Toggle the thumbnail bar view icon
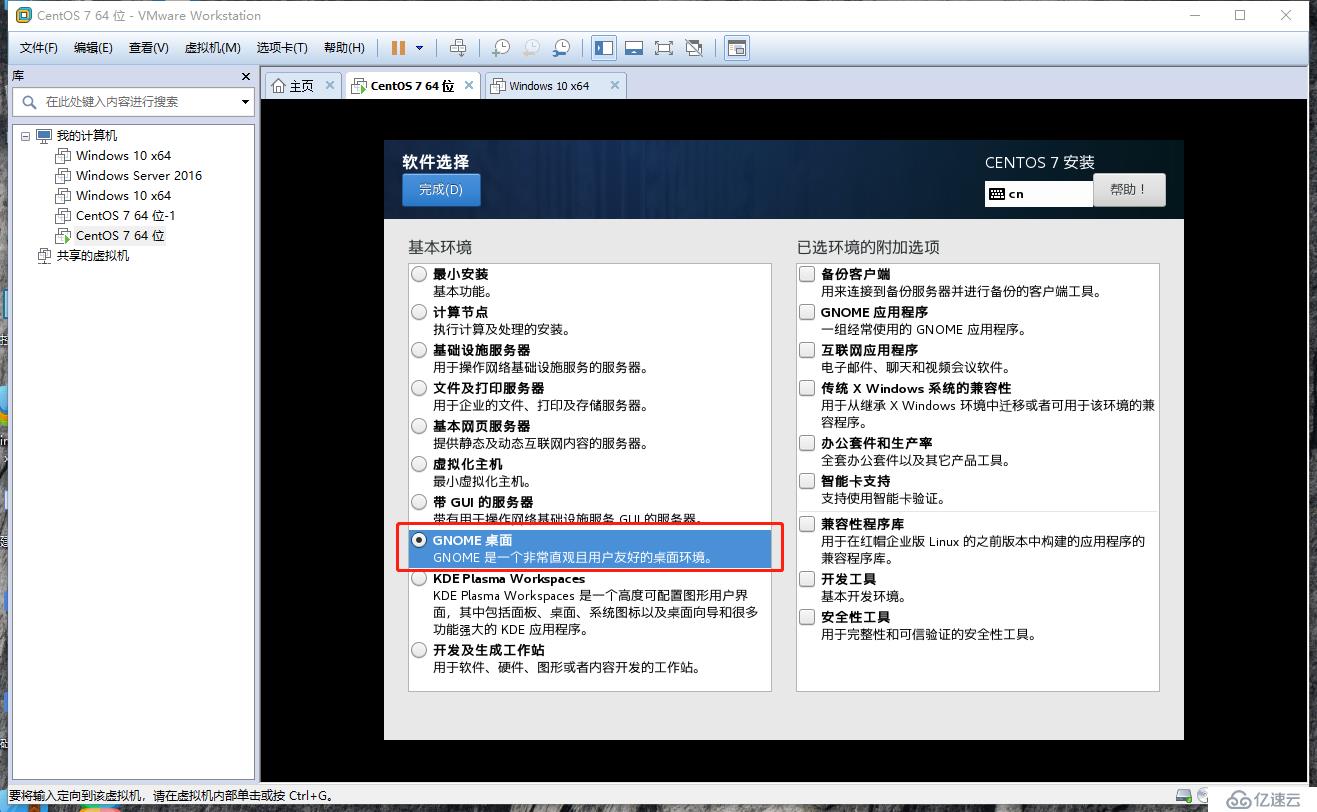1317x812 pixels. [633, 47]
